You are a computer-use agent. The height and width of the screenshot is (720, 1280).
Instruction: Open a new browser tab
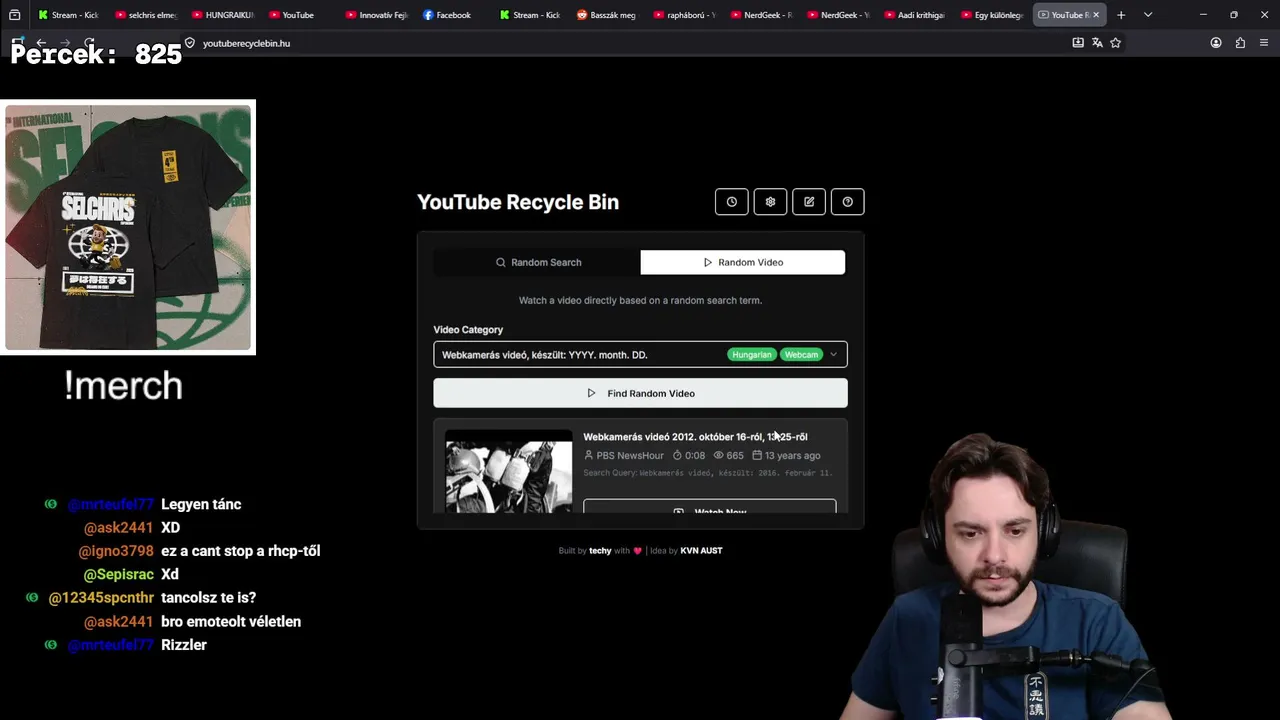[1121, 15]
